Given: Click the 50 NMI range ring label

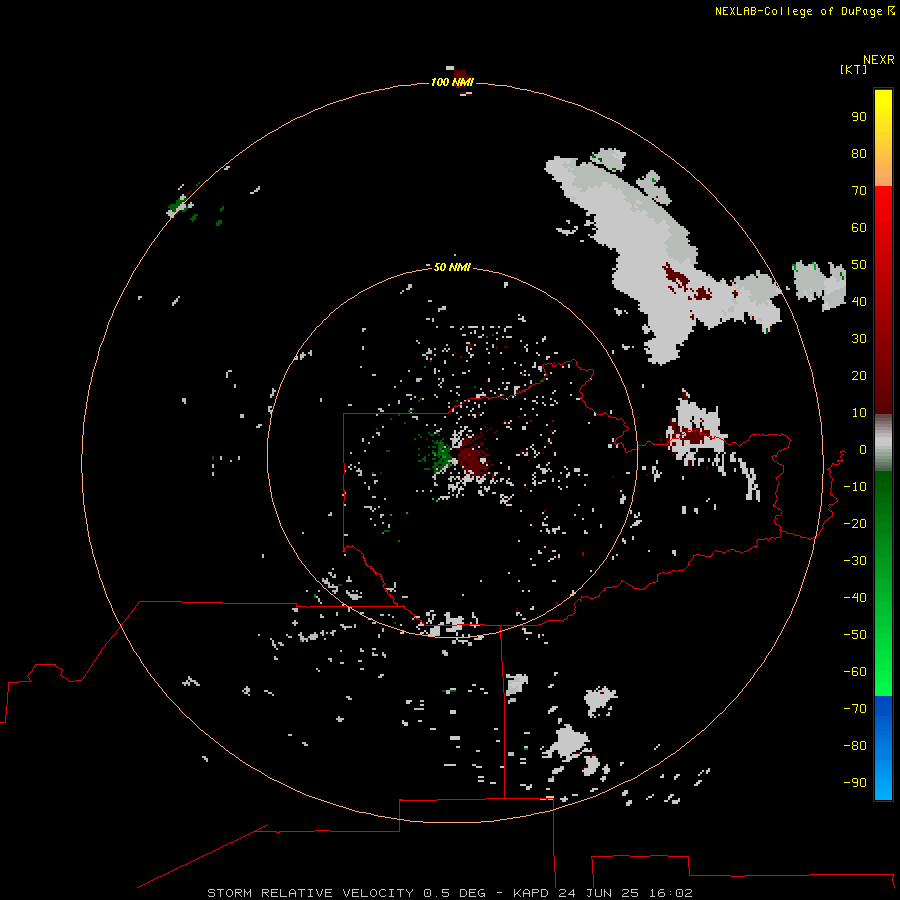Looking at the screenshot, I should [452, 267].
